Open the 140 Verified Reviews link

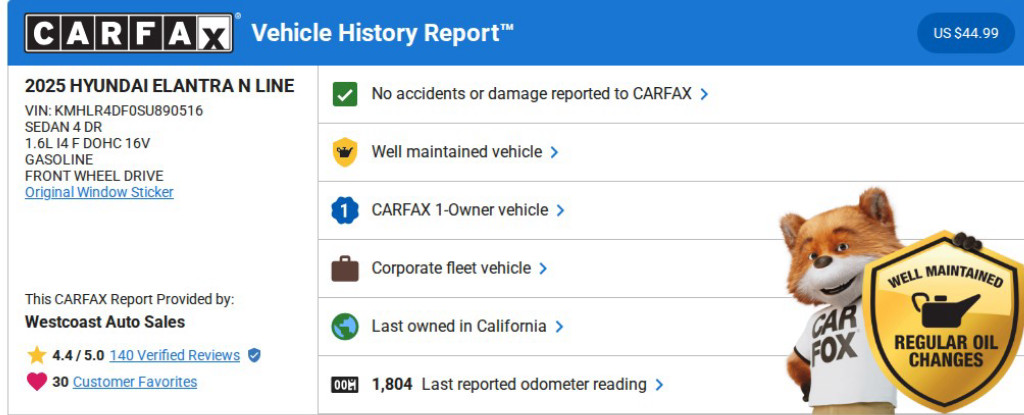[x=174, y=355]
